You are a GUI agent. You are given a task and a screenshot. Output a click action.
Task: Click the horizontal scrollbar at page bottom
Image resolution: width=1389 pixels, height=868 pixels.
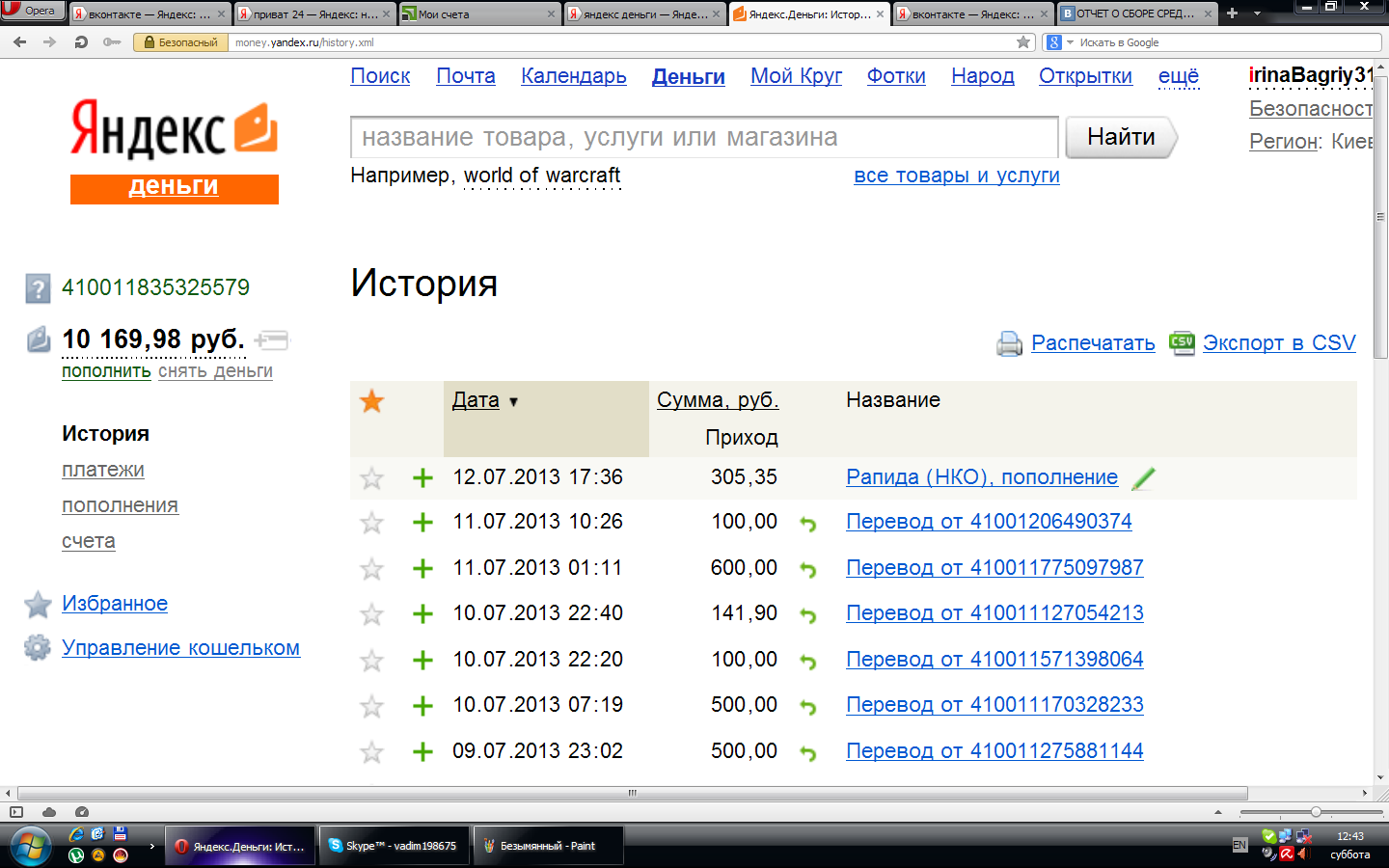click(632, 793)
